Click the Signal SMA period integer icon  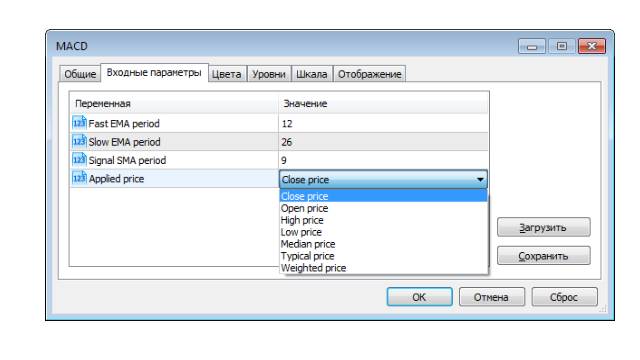[79, 160]
